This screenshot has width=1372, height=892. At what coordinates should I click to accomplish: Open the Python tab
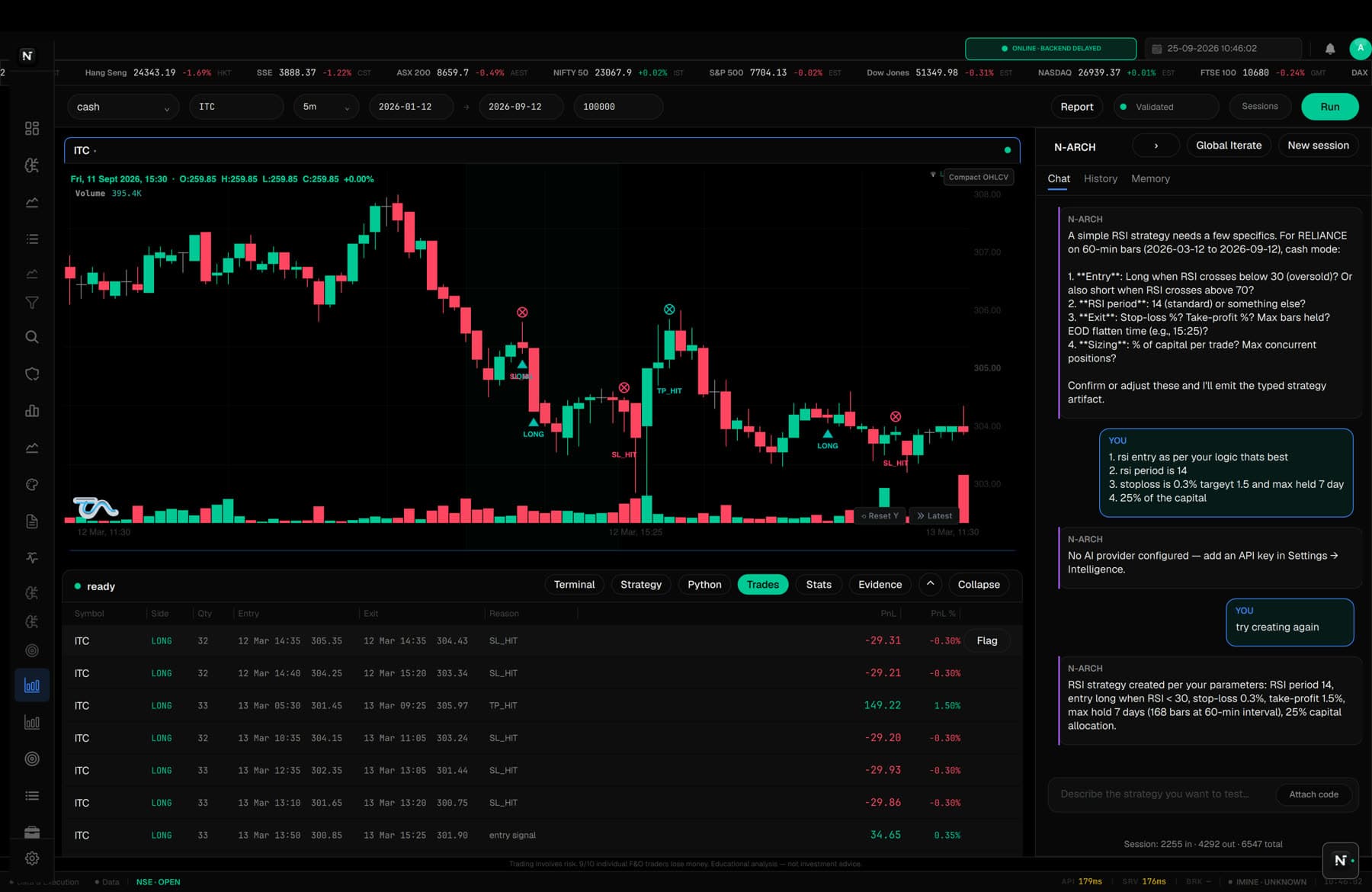(x=704, y=585)
